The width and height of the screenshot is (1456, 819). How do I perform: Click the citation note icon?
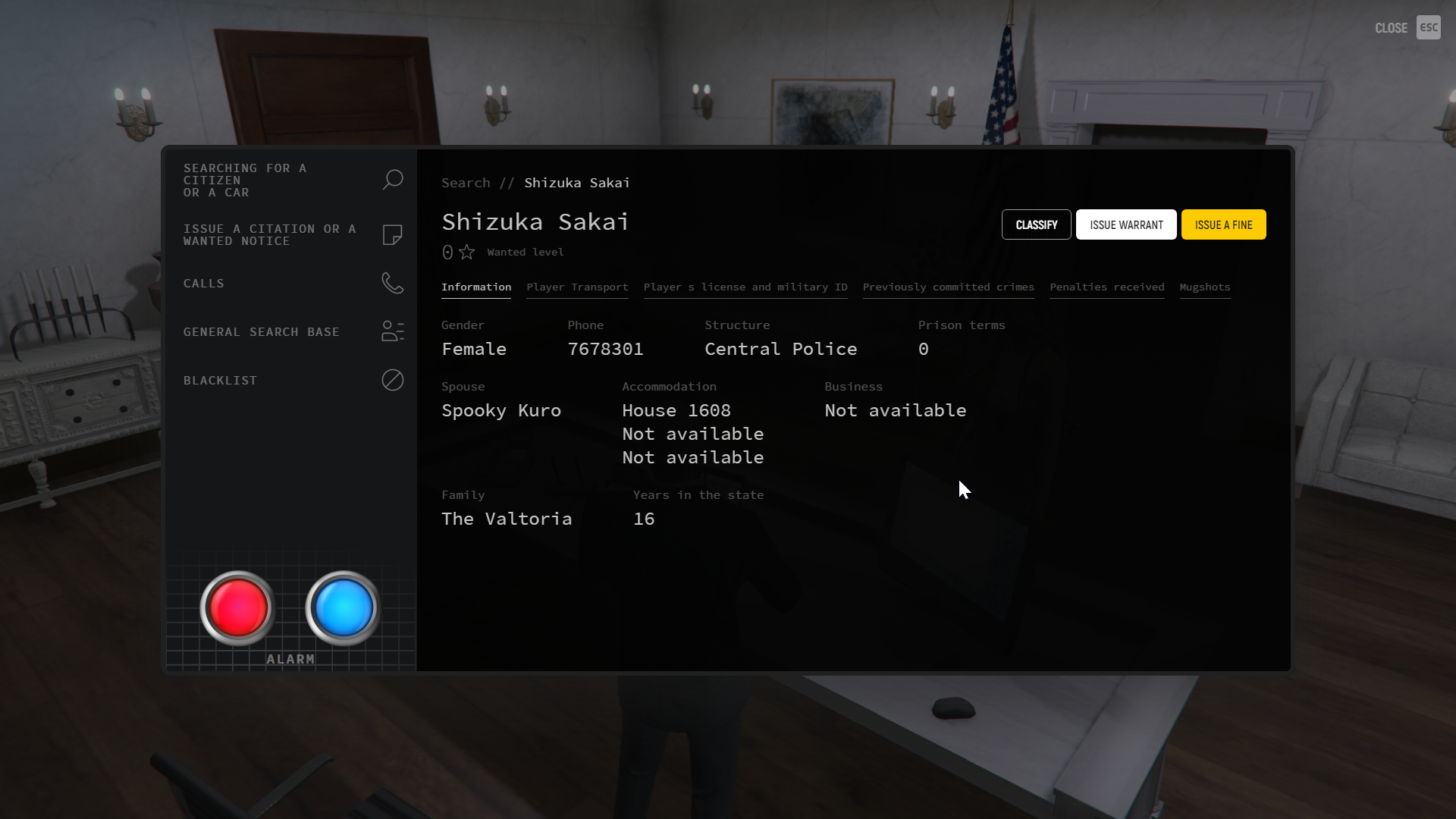point(392,235)
